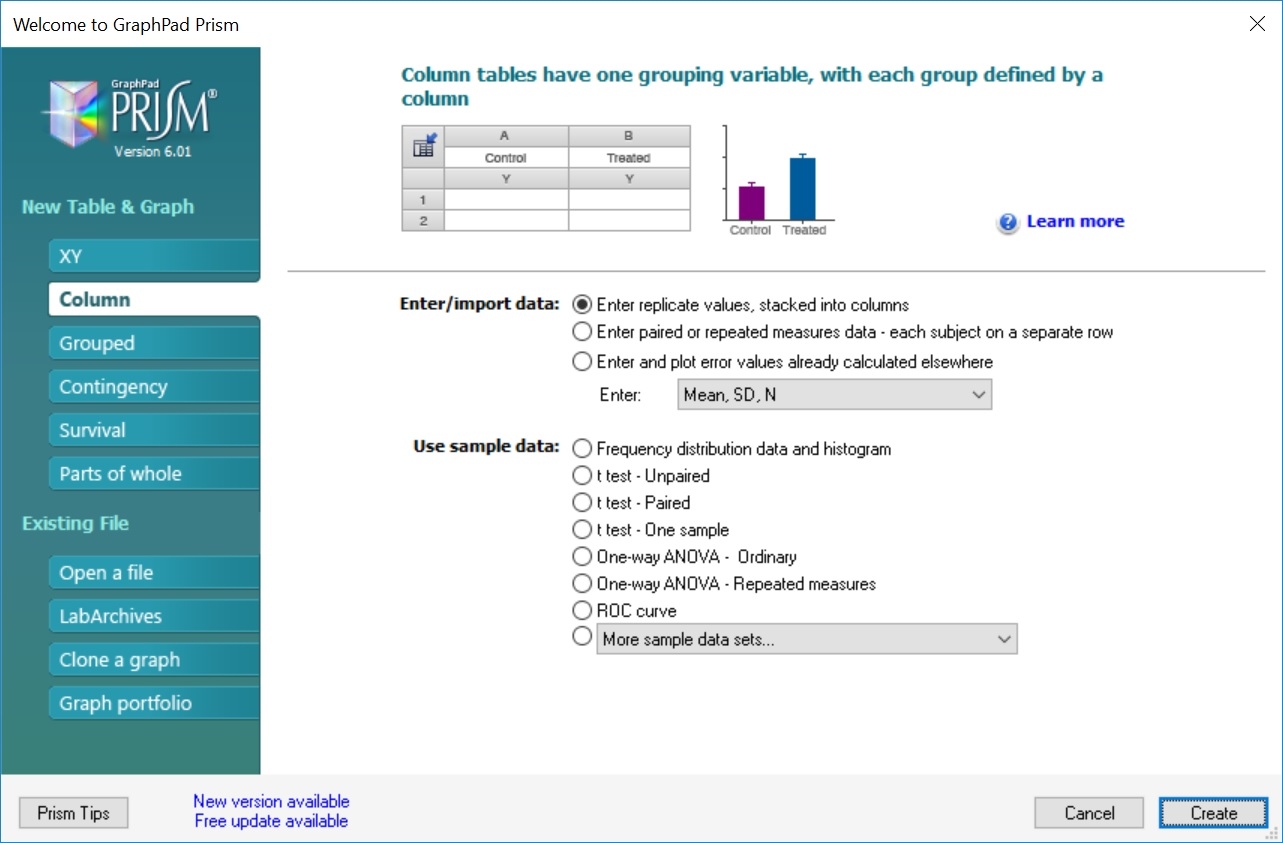Screen dimensions: 1283x843
Task: Select the Contingency table type
Action: [153, 386]
